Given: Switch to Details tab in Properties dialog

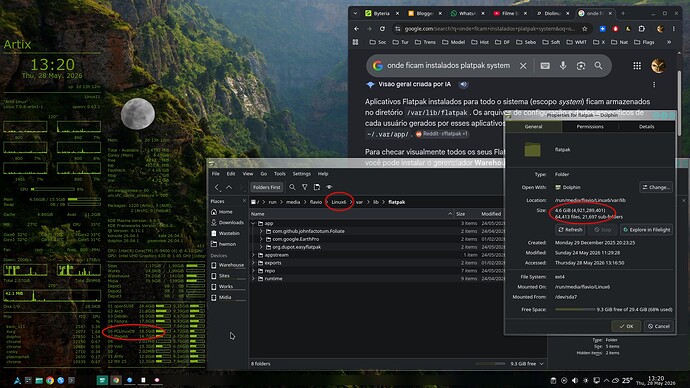Looking at the screenshot, I should click(x=646, y=127).
